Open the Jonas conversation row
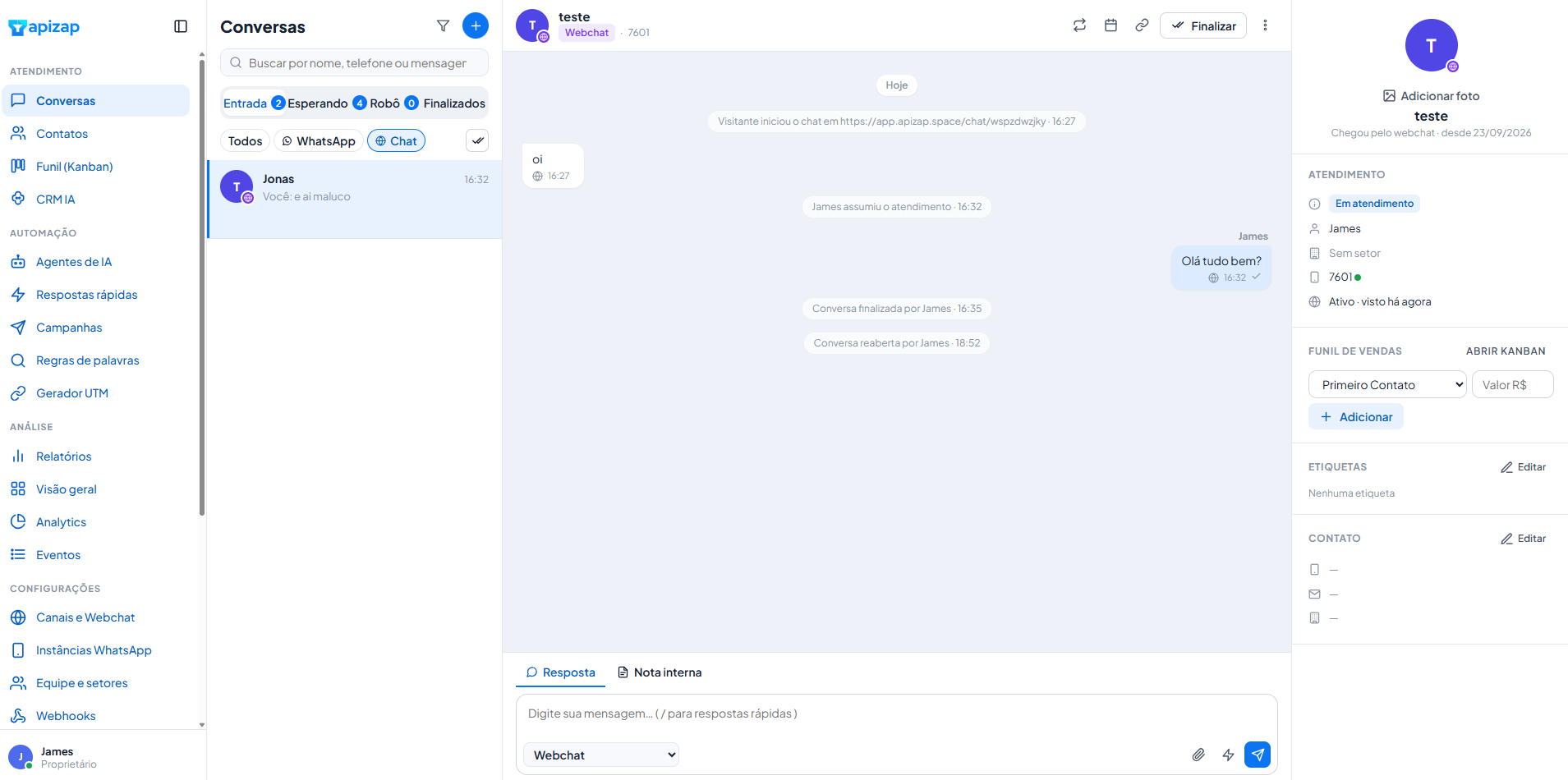1568x780 pixels. pyautogui.click(x=355, y=200)
